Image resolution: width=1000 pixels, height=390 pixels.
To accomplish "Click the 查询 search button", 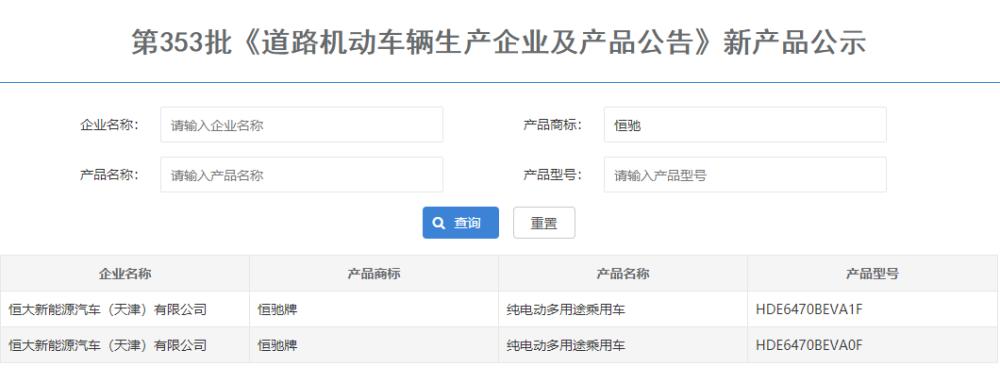I will pyautogui.click(x=460, y=223).
